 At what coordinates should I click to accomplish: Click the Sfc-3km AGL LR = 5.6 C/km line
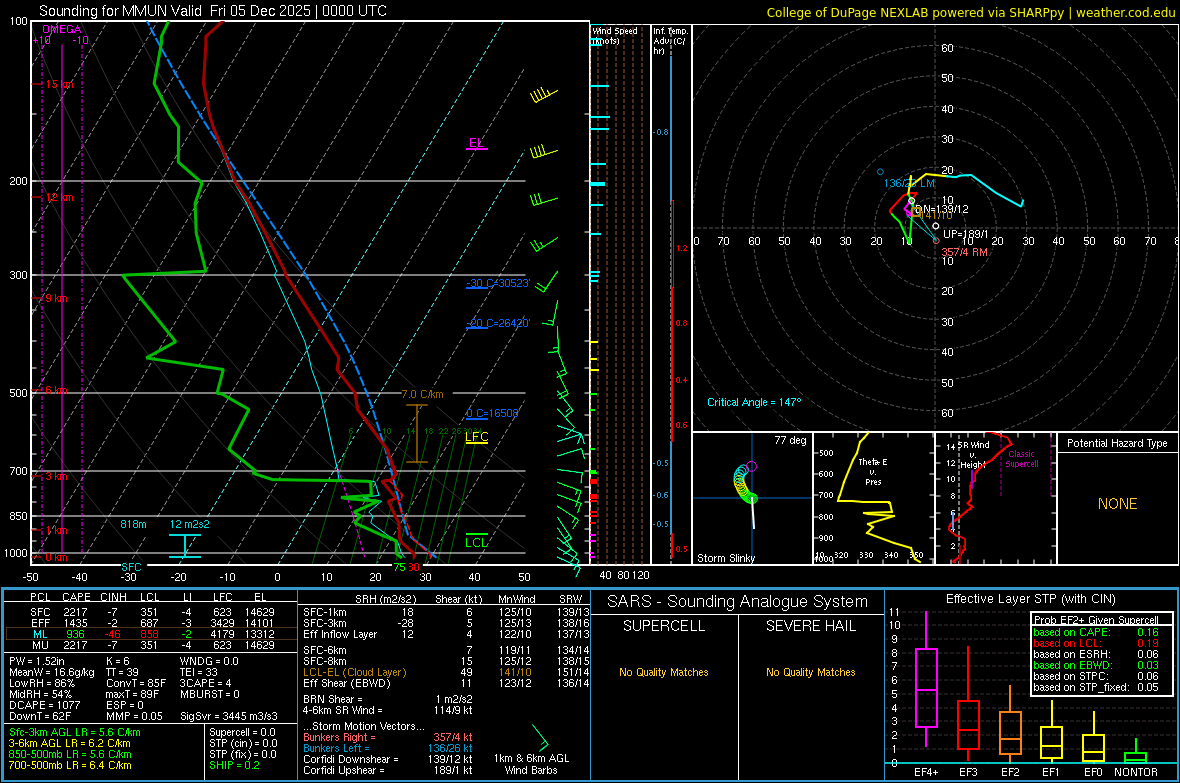[x=75, y=732]
